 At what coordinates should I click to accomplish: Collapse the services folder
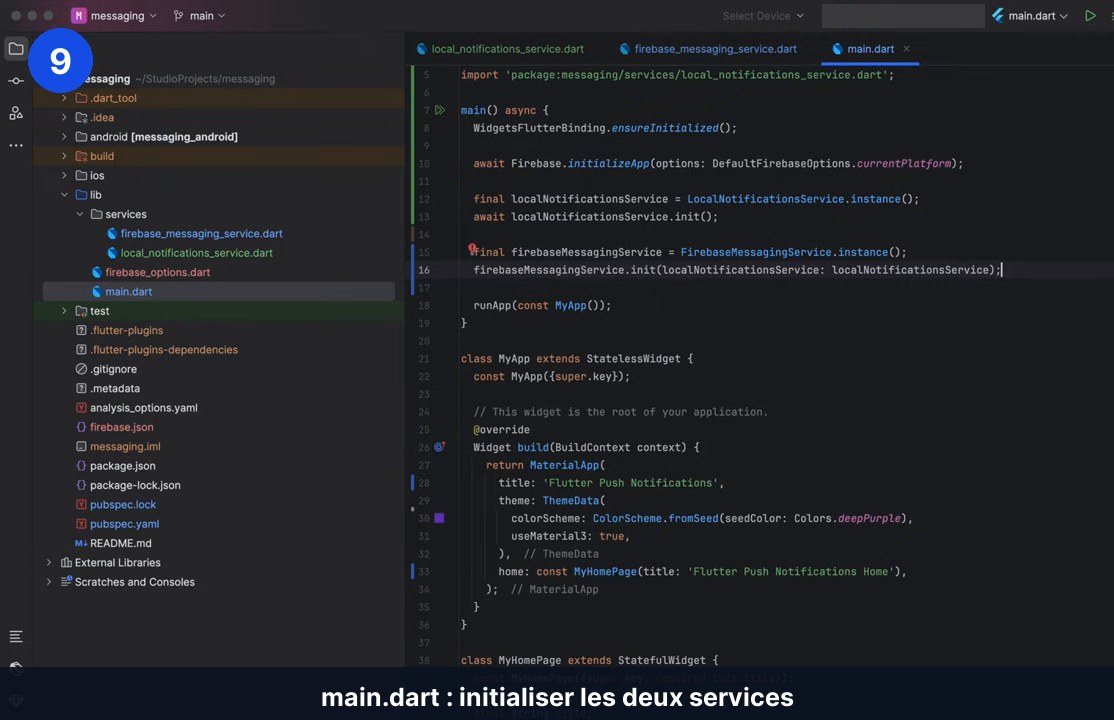[x=80, y=214]
